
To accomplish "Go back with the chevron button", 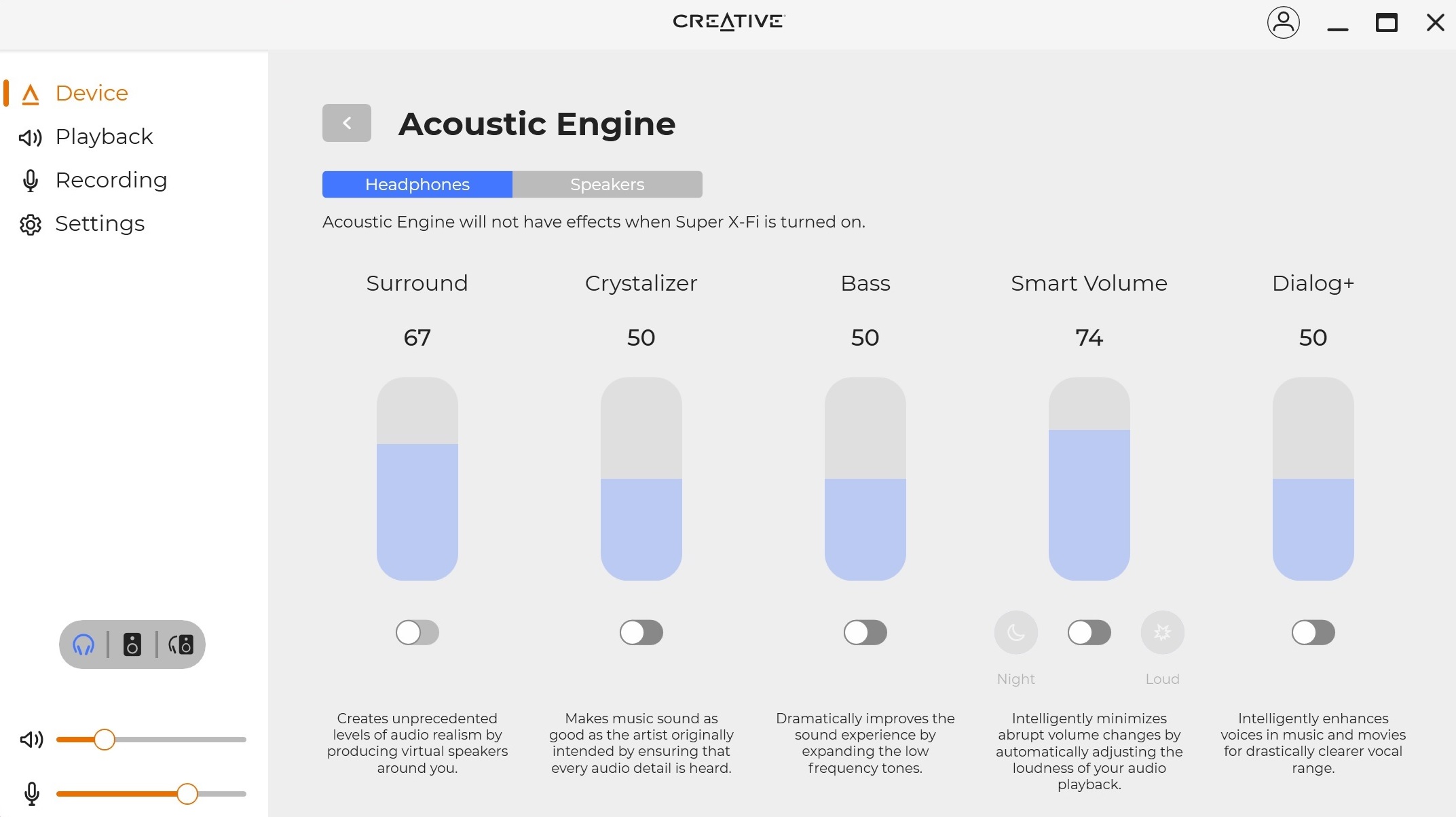I will tap(346, 123).
